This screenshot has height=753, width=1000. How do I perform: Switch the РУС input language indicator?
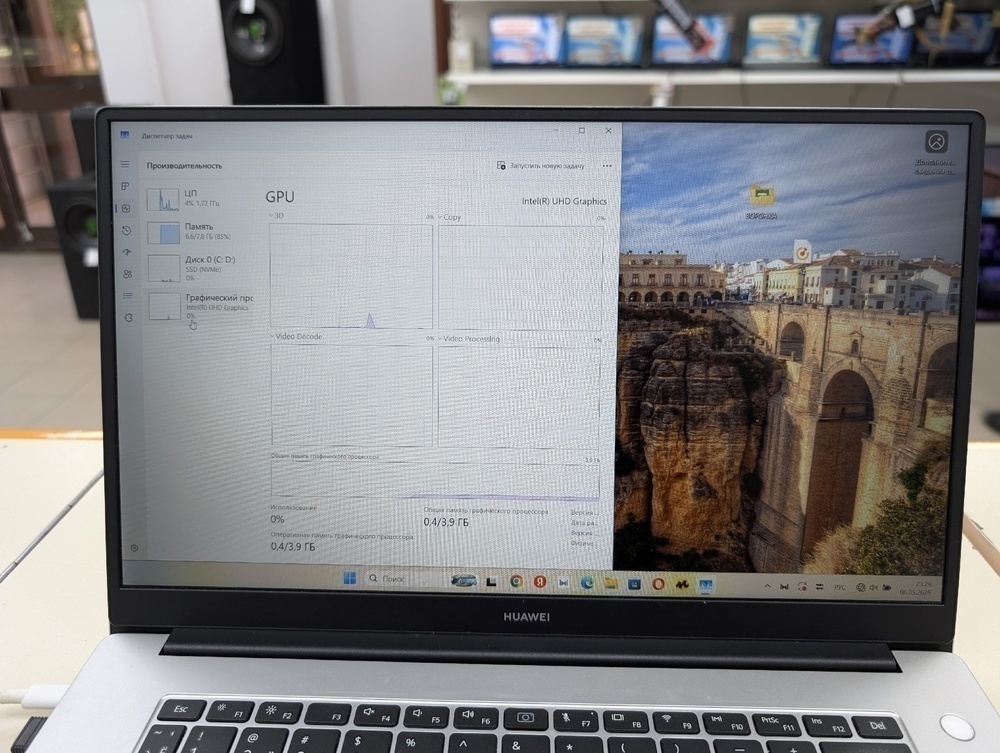(840, 587)
